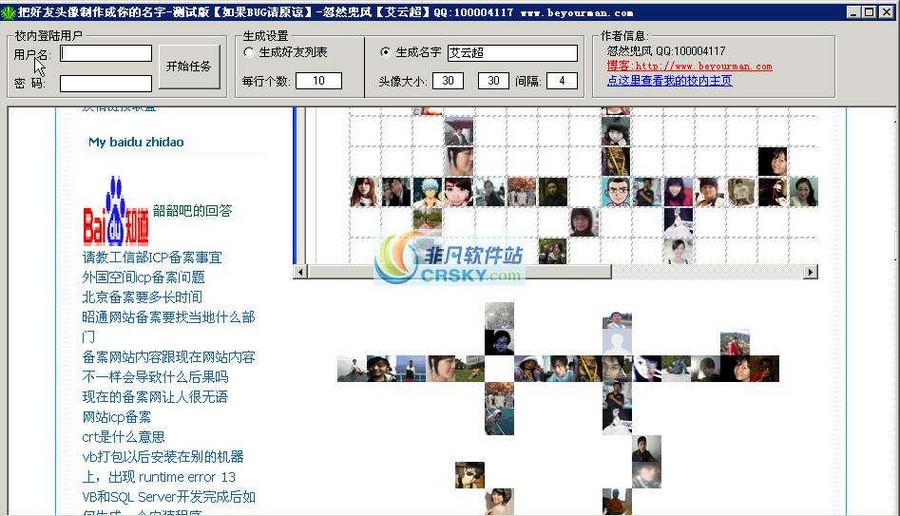Screen dimensions: 900x516
Task: Click the green leaf app icon in title bar
Action: click(x=9, y=12)
